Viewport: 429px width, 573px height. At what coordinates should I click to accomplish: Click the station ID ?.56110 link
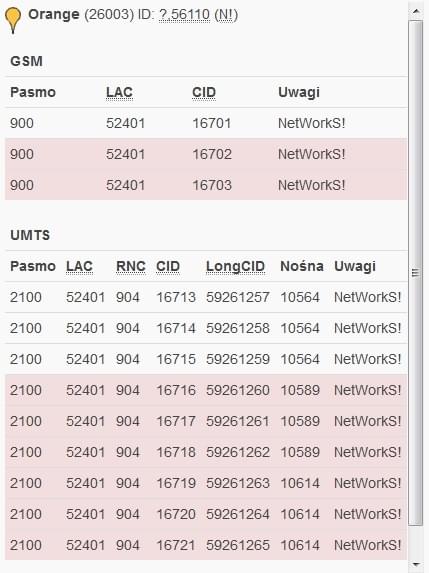click(x=184, y=15)
